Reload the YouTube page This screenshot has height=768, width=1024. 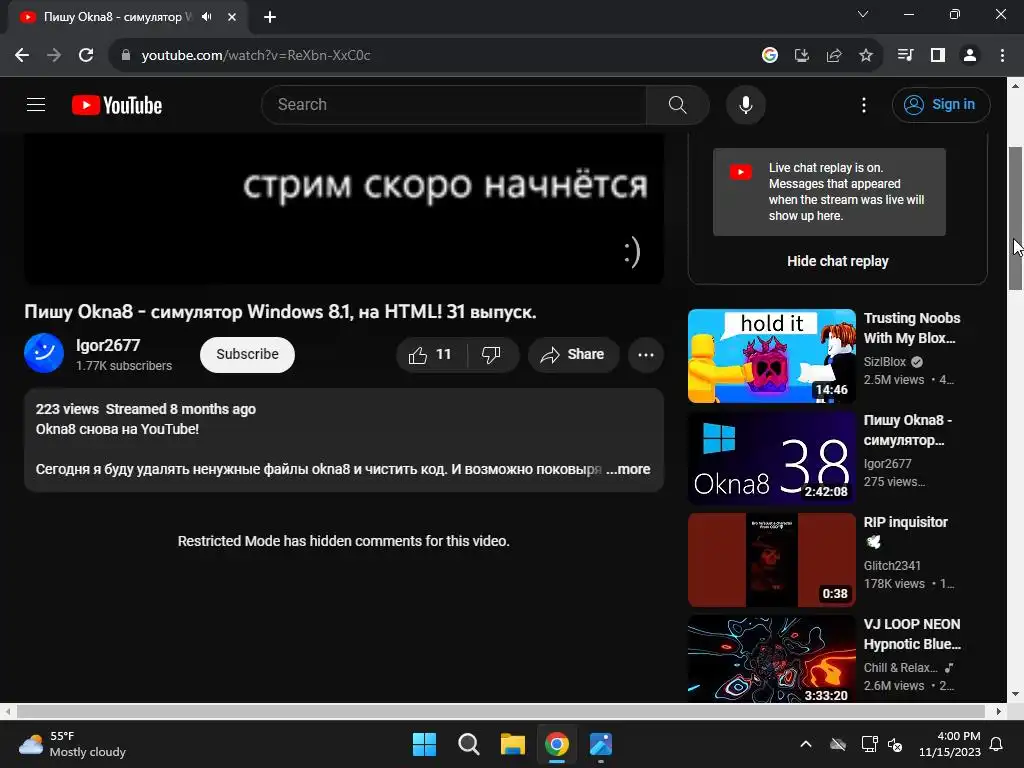coord(86,55)
